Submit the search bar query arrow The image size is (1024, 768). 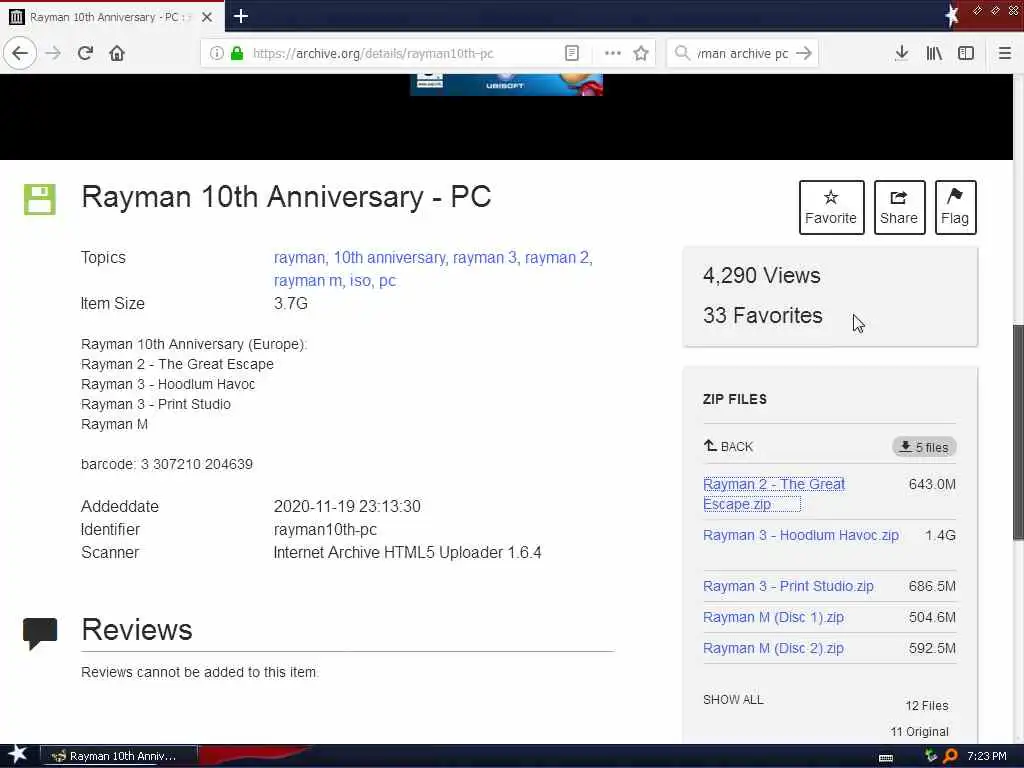click(x=804, y=53)
